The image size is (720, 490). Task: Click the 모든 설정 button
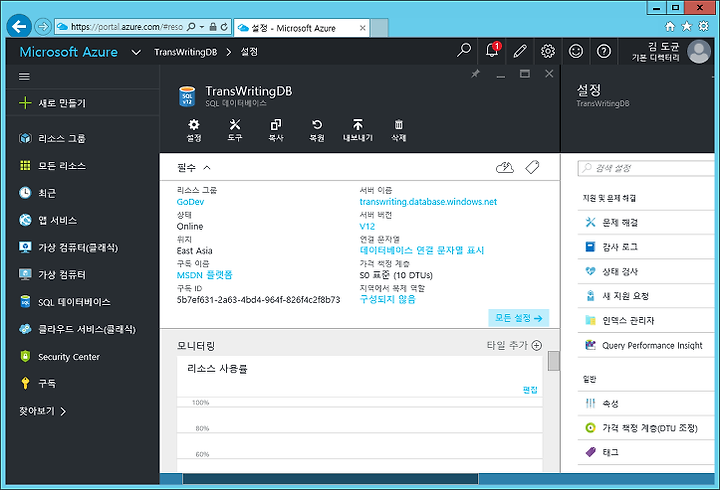click(x=518, y=318)
